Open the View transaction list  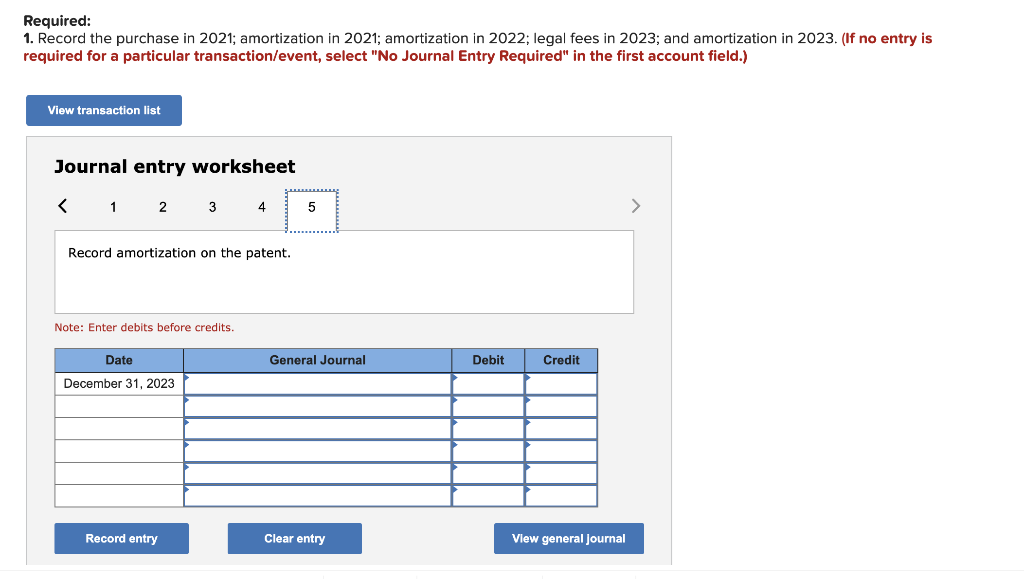(103, 110)
